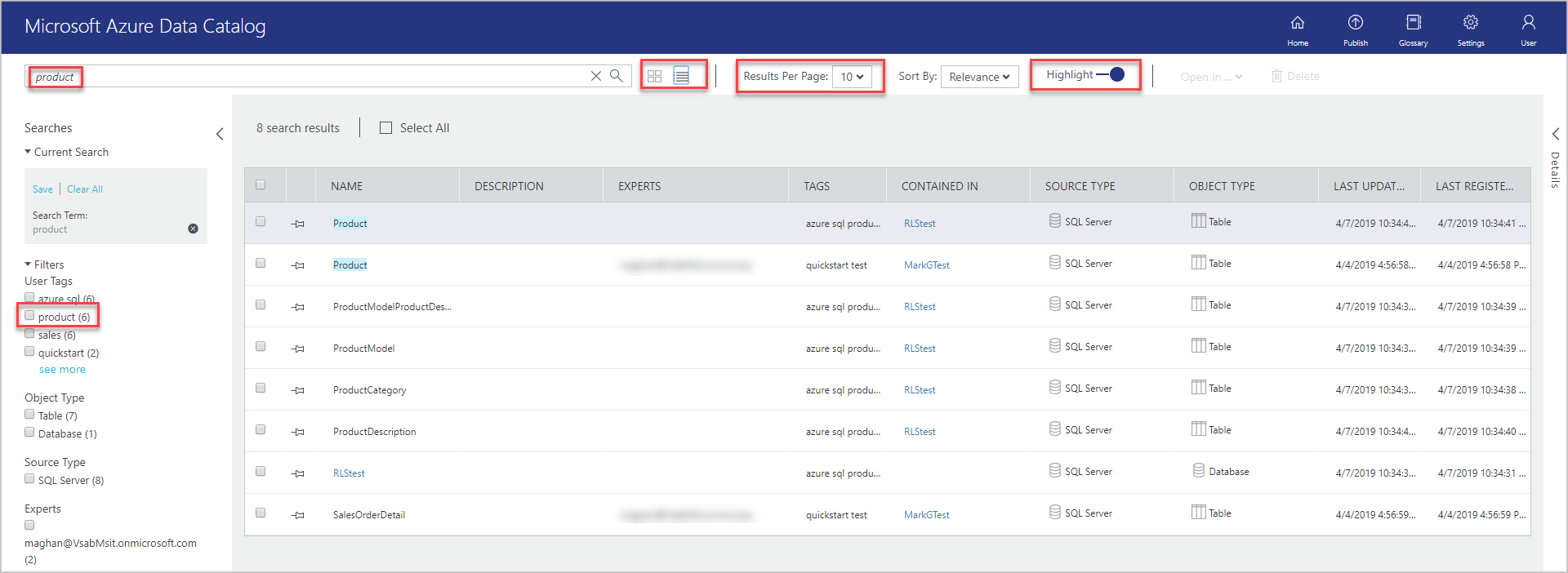
Task: Switch to list view
Action: tap(681, 76)
